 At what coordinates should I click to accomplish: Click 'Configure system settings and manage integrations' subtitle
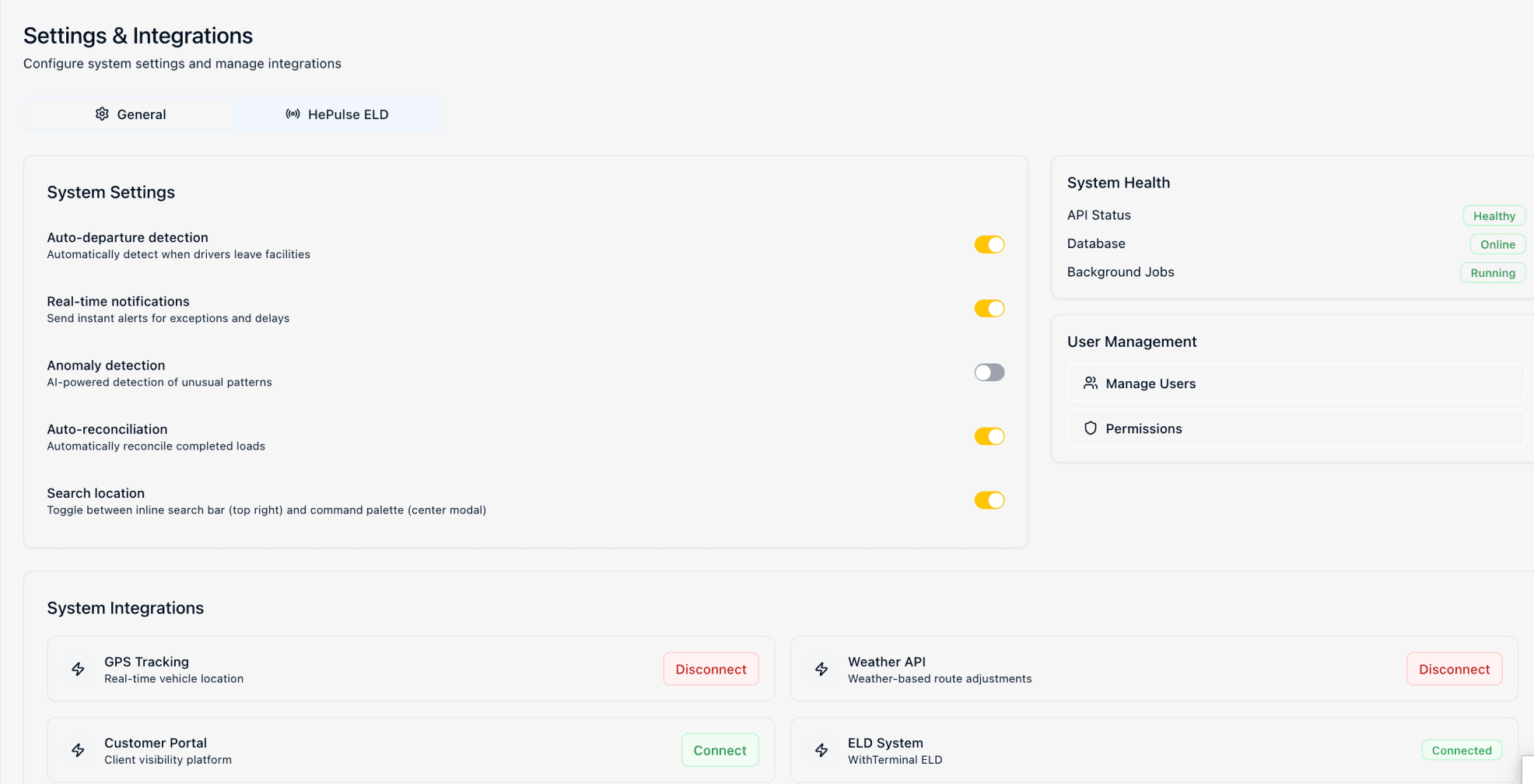tap(182, 64)
